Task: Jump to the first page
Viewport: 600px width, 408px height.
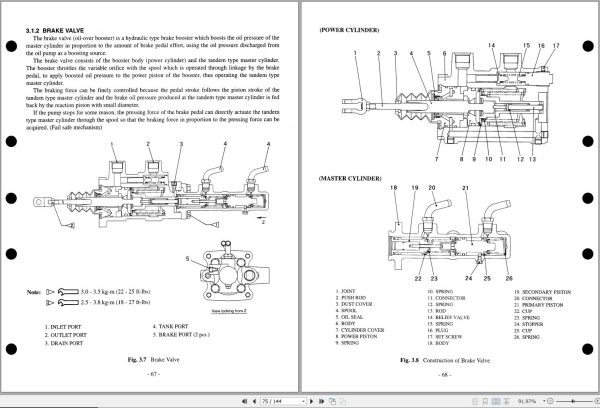Action: coord(245,401)
